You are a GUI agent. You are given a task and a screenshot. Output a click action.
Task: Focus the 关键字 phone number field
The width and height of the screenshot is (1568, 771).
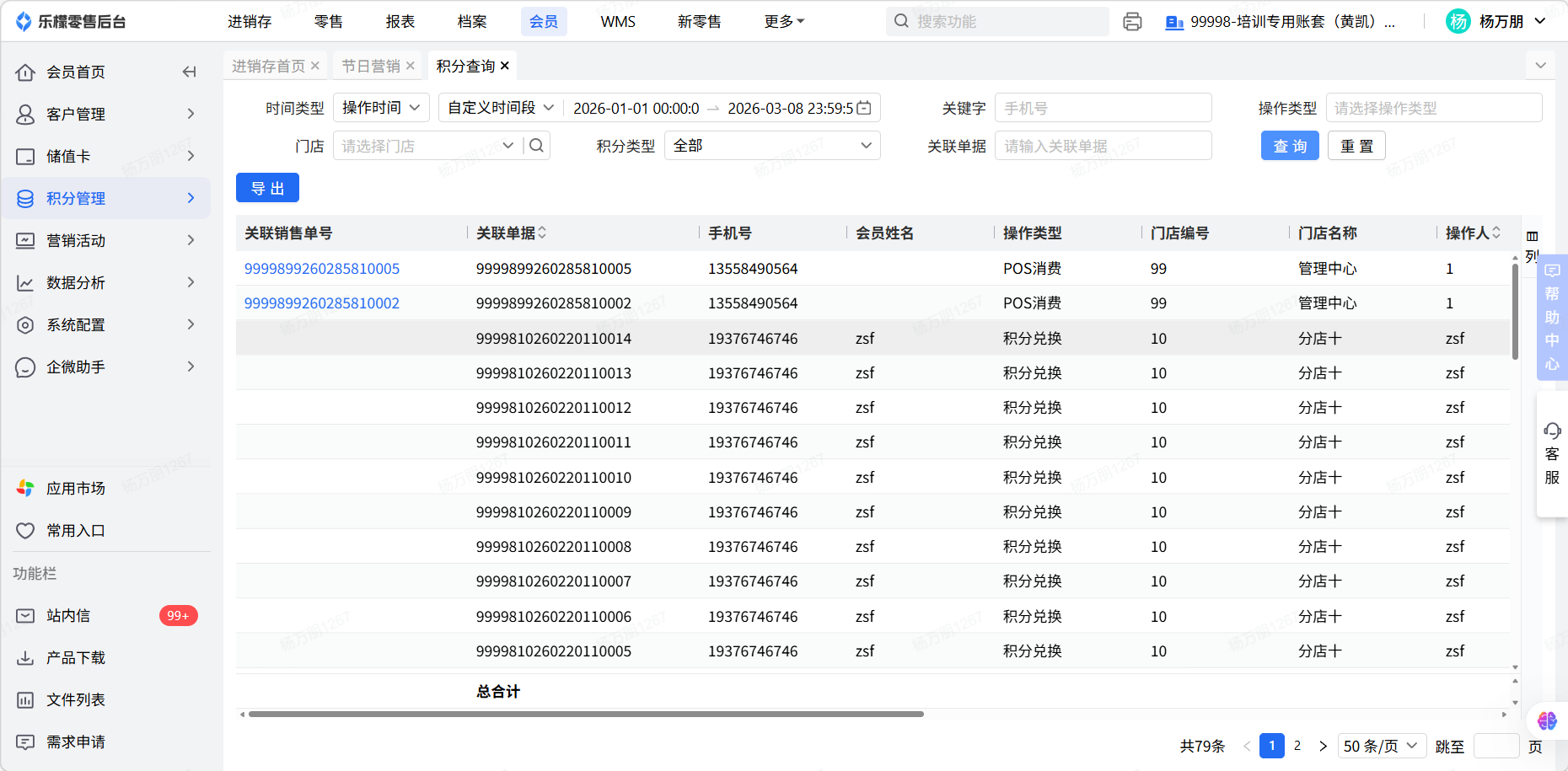click(1103, 108)
